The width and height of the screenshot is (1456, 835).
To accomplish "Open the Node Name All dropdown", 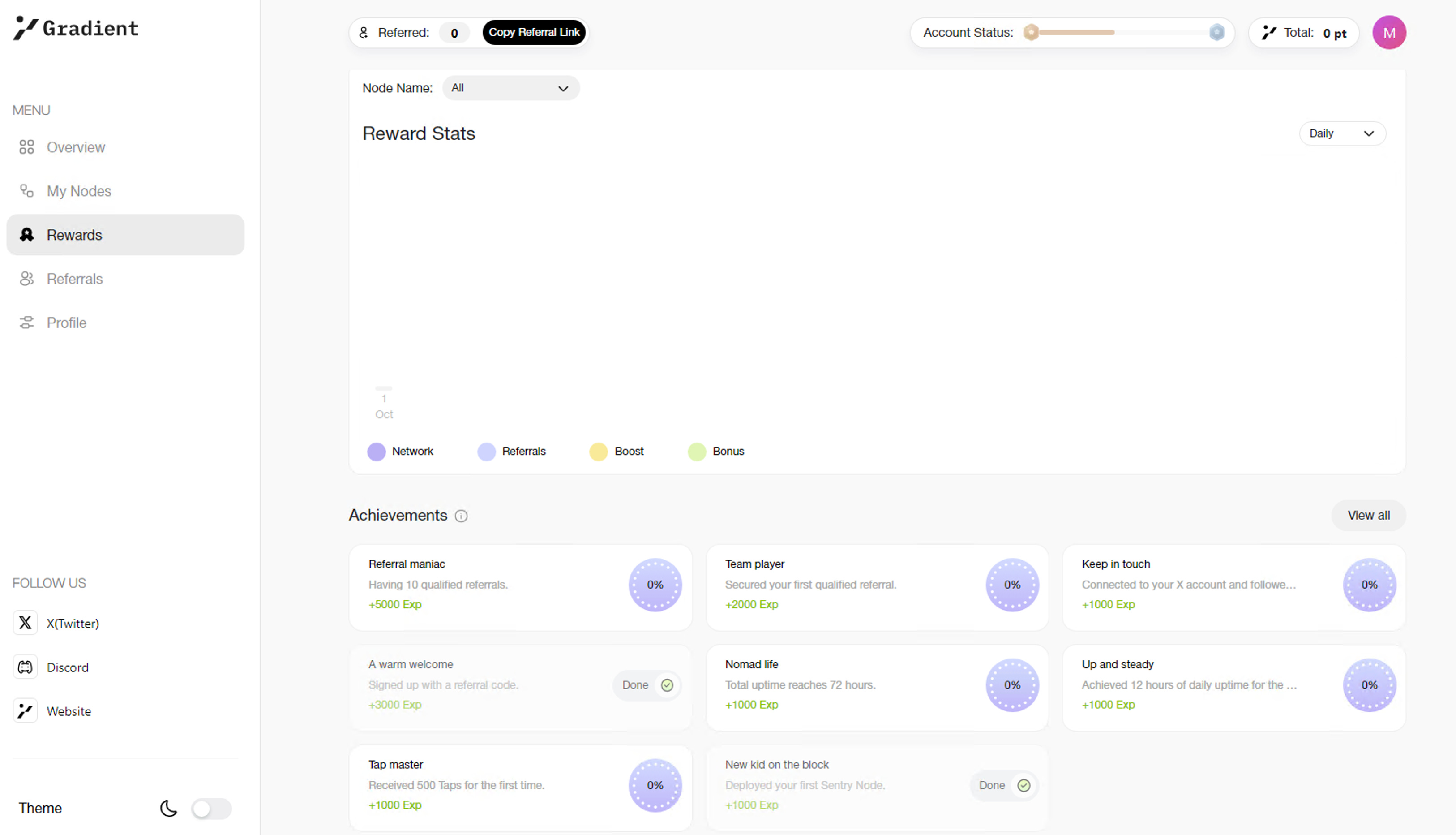I will pos(511,88).
